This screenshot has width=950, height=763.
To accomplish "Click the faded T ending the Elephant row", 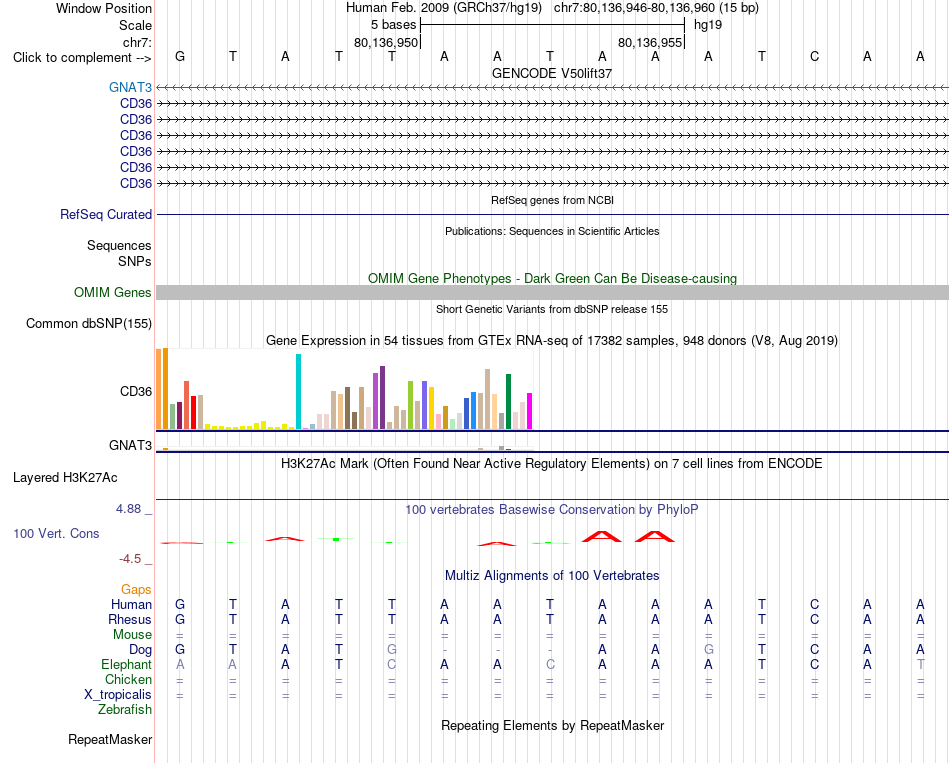I will tap(920, 664).
